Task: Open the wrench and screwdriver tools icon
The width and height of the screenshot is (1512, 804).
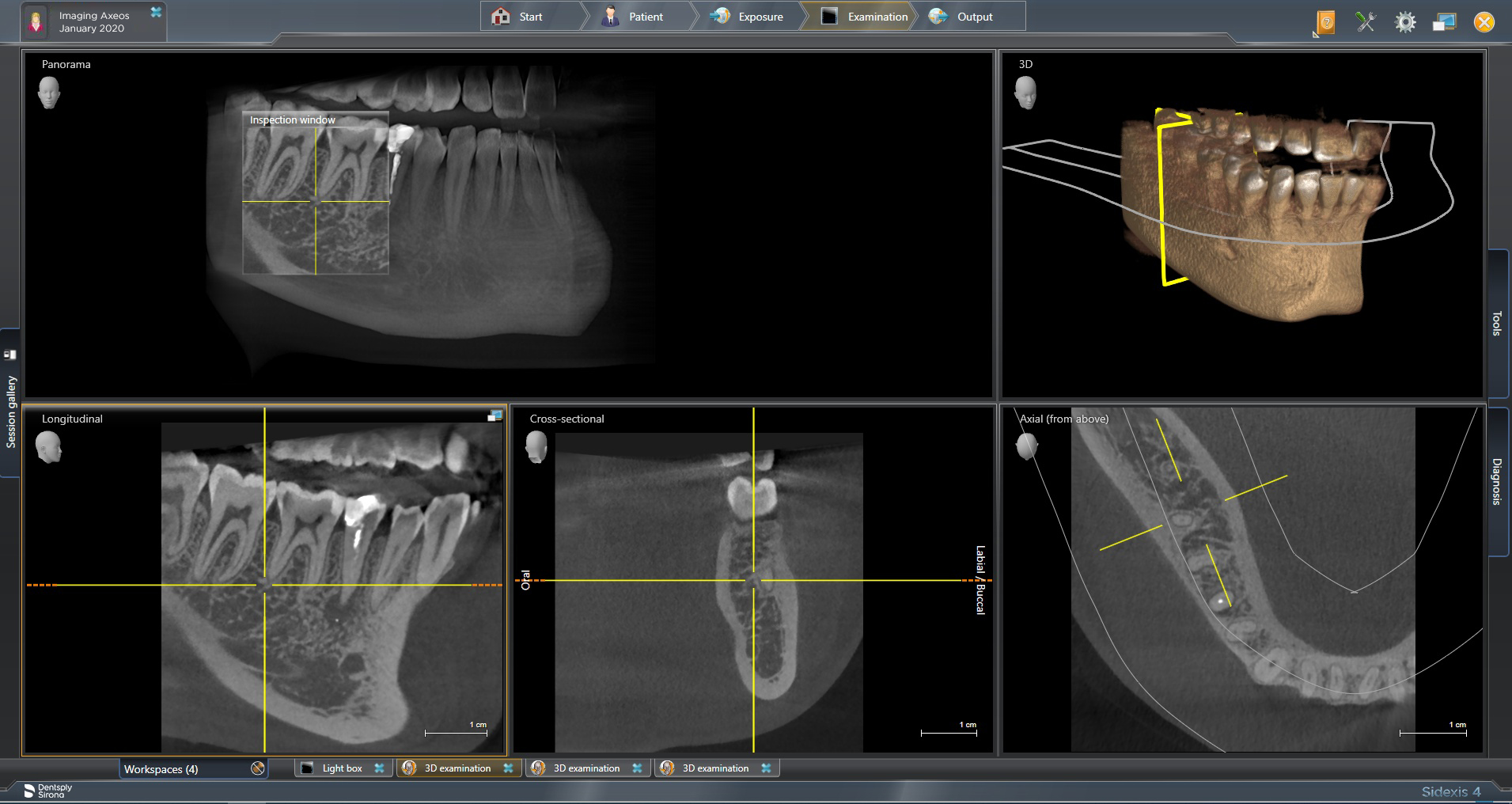Action: [x=1366, y=21]
